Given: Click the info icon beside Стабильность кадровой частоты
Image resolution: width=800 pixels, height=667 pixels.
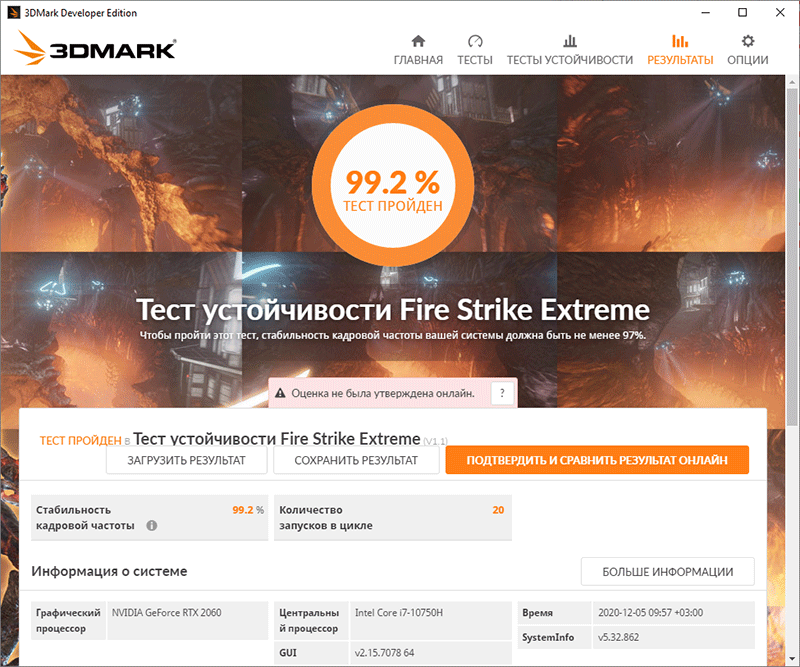Looking at the screenshot, I should coord(152,525).
